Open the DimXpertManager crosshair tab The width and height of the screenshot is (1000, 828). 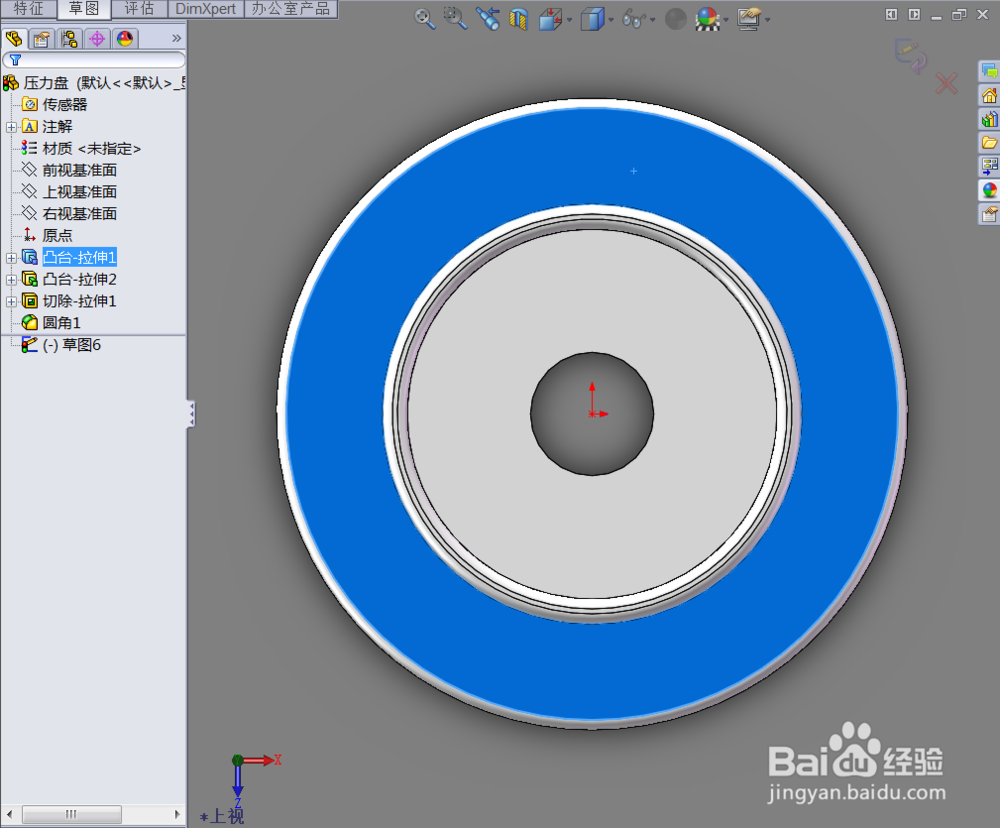[x=97, y=39]
